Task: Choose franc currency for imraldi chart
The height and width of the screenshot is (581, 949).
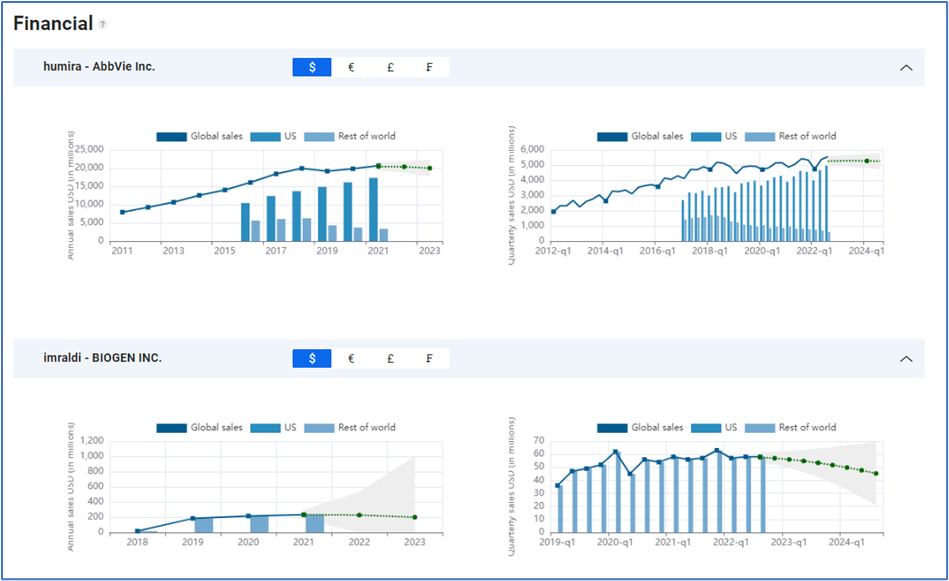Action: 429,358
